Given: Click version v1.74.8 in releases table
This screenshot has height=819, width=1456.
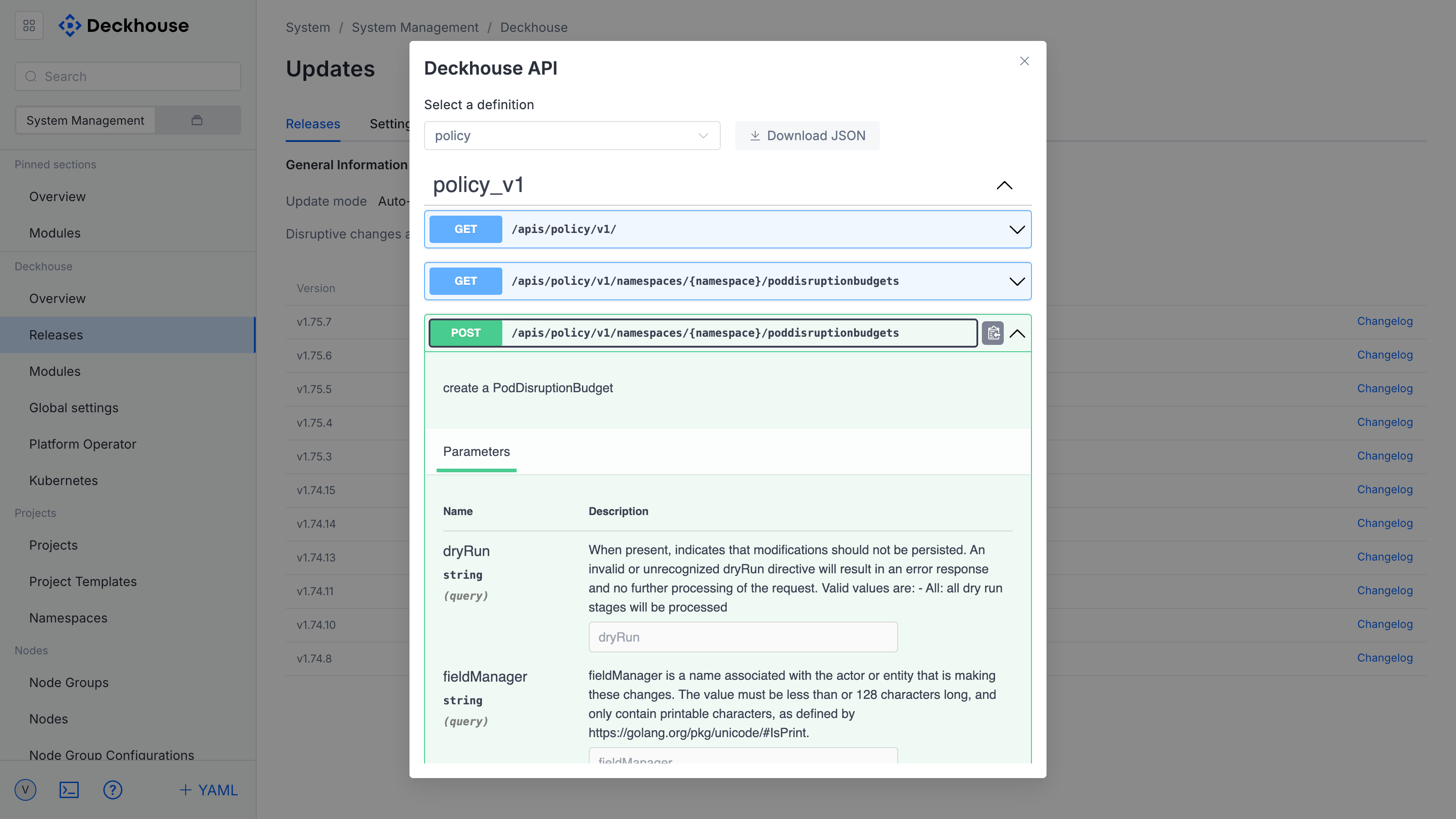Looking at the screenshot, I should click(314, 658).
